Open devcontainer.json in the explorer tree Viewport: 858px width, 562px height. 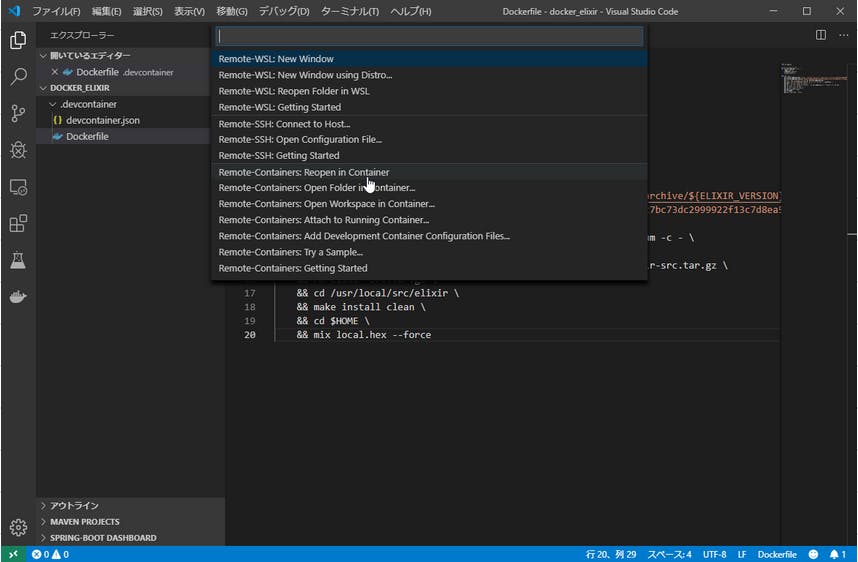coord(123,120)
